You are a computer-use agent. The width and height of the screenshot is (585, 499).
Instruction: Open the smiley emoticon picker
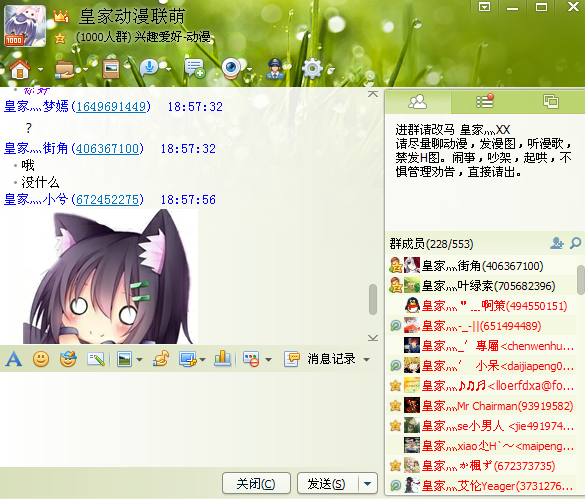[x=41, y=359]
